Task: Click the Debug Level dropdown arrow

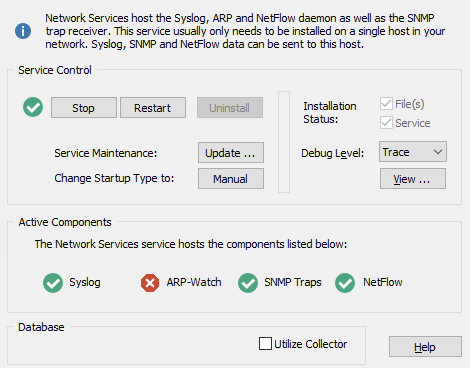Action: click(x=438, y=152)
